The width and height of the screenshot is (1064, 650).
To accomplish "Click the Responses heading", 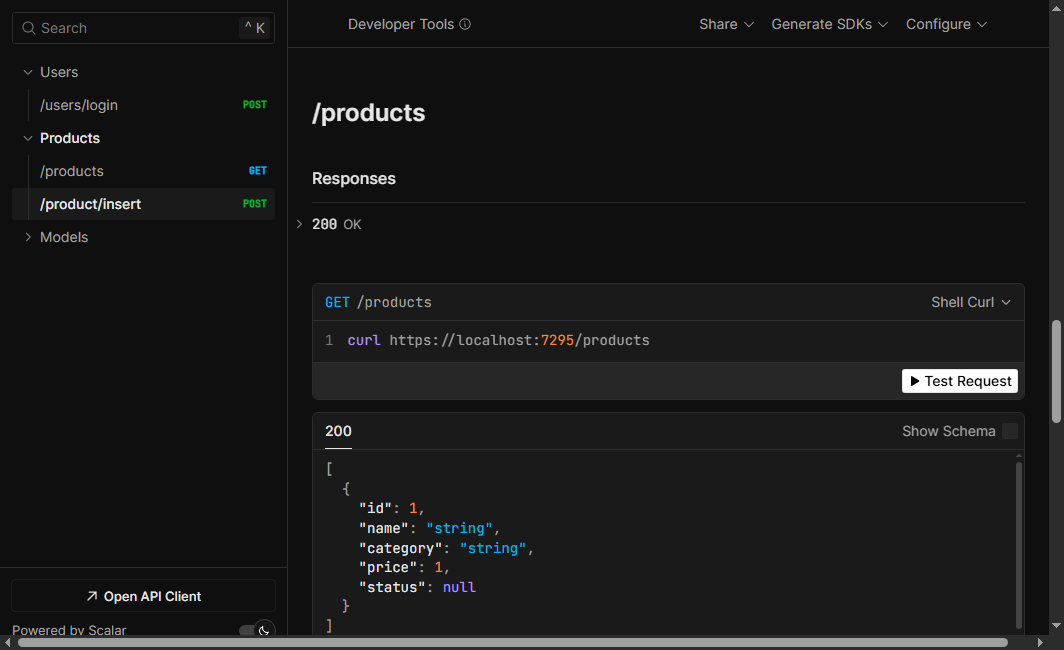I will (x=354, y=178).
